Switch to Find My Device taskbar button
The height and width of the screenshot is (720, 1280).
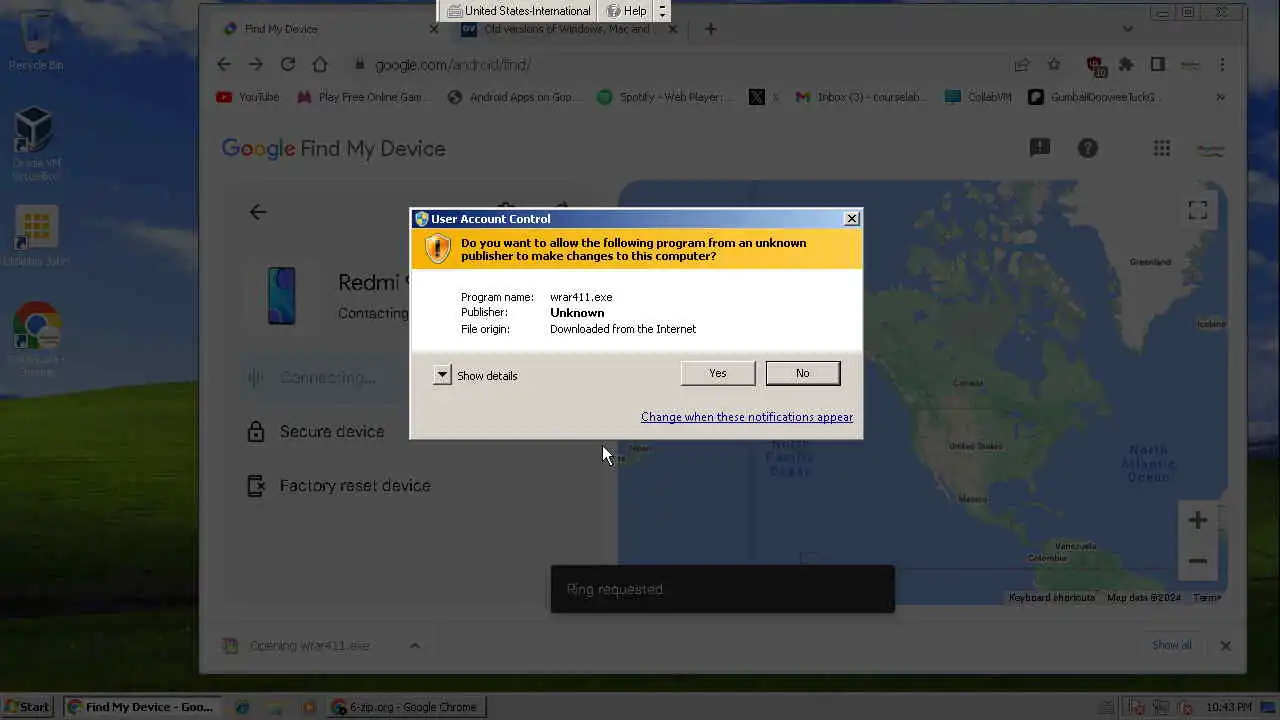point(144,707)
